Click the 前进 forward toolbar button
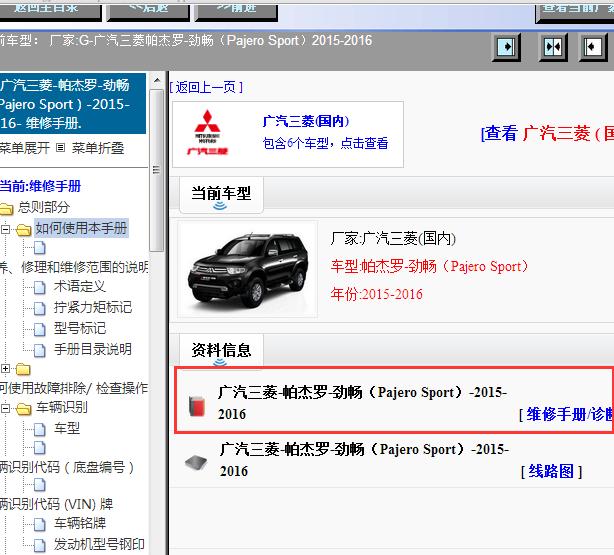The image size is (614, 555). pyautogui.click(x=236, y=12)
